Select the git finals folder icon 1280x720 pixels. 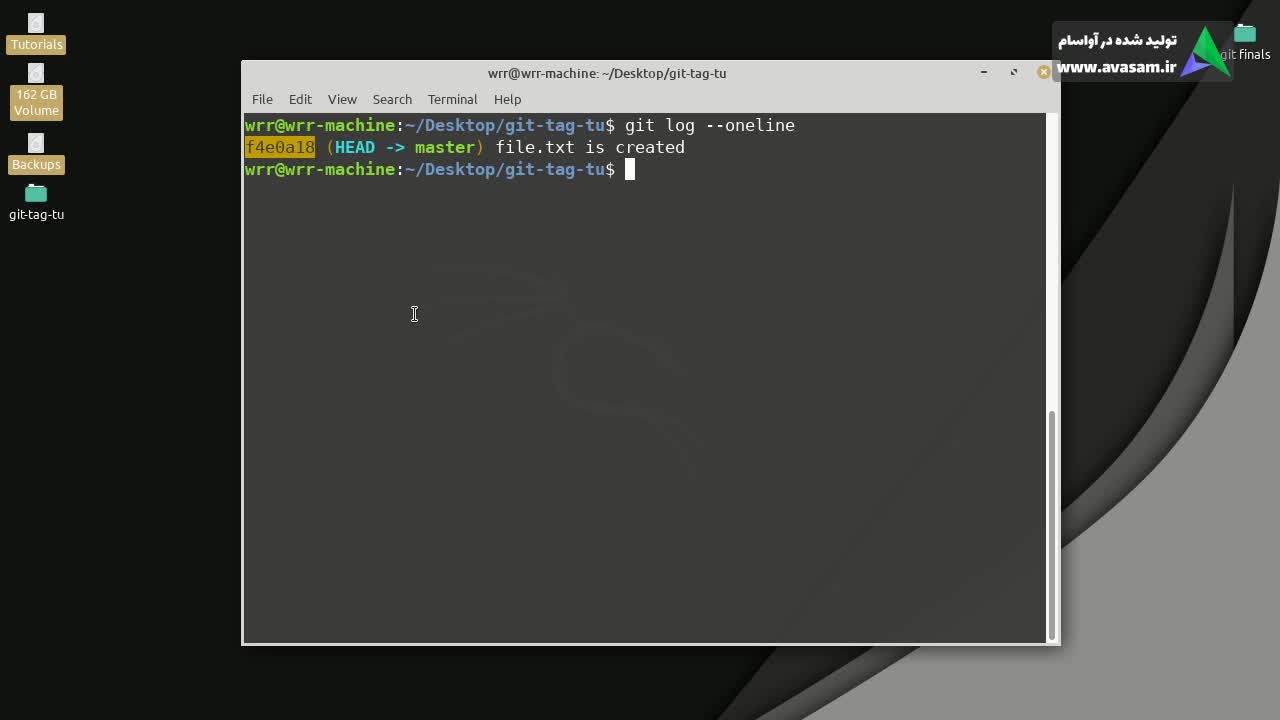1245,36
